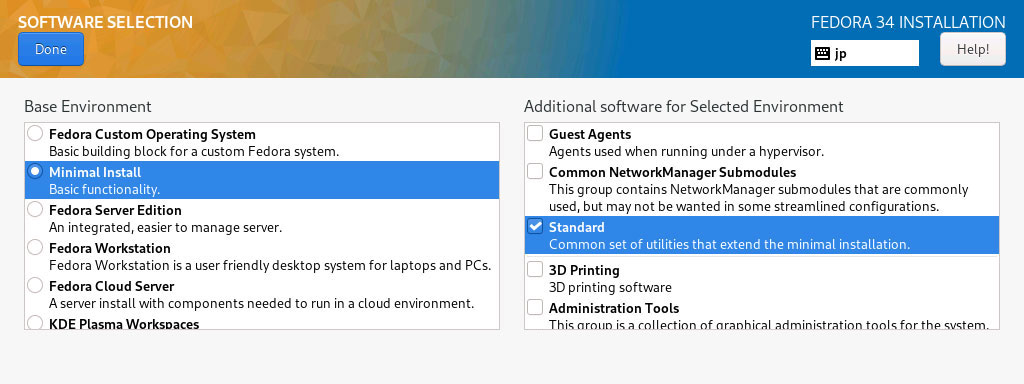
Task: Select Fedora Custom Operating System radio button
Action: coord(35,134)
